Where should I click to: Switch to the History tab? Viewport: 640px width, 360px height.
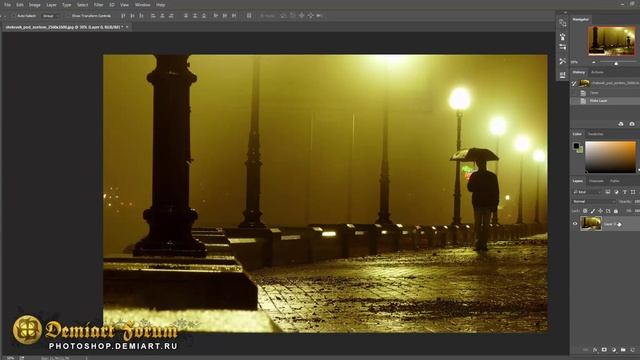578,72
